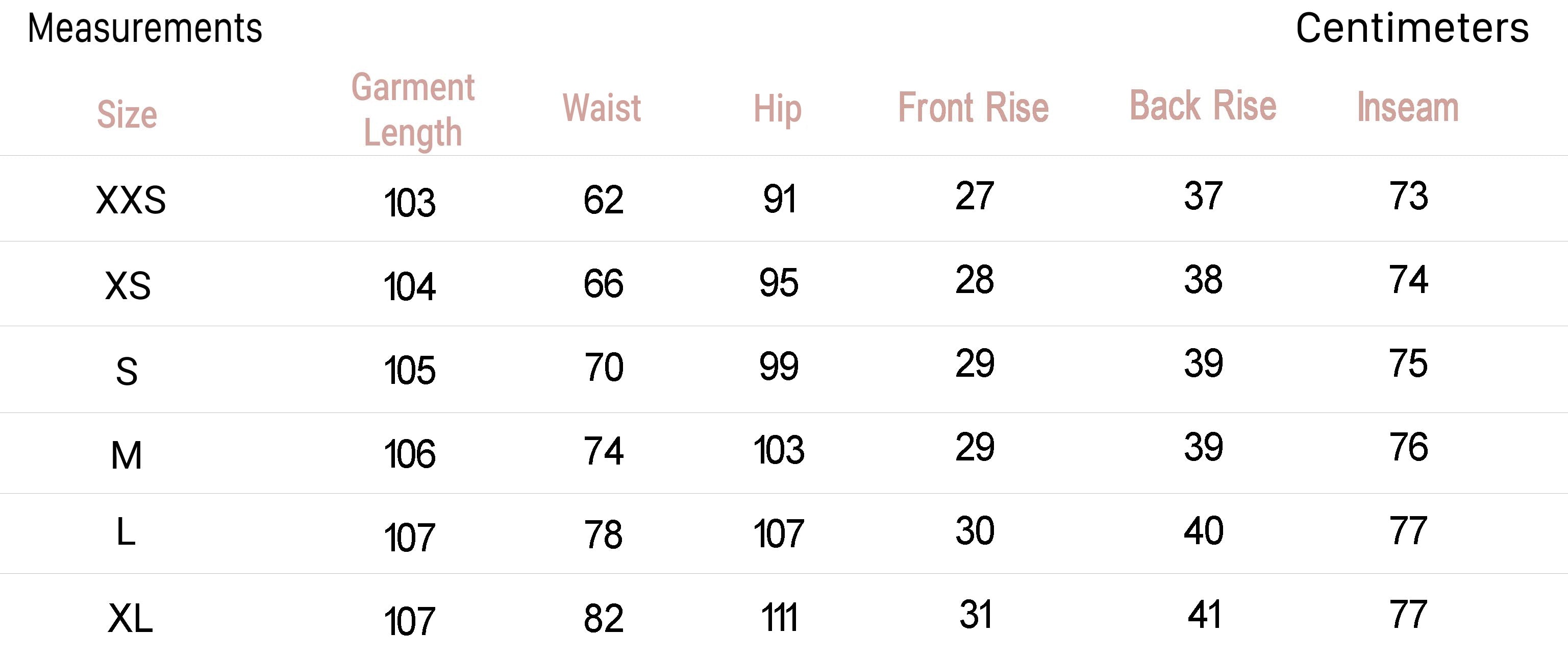Screen dimensions: 1568x657
Task: Click the Centimeters unit label
Action: [x=1411, y=29]
